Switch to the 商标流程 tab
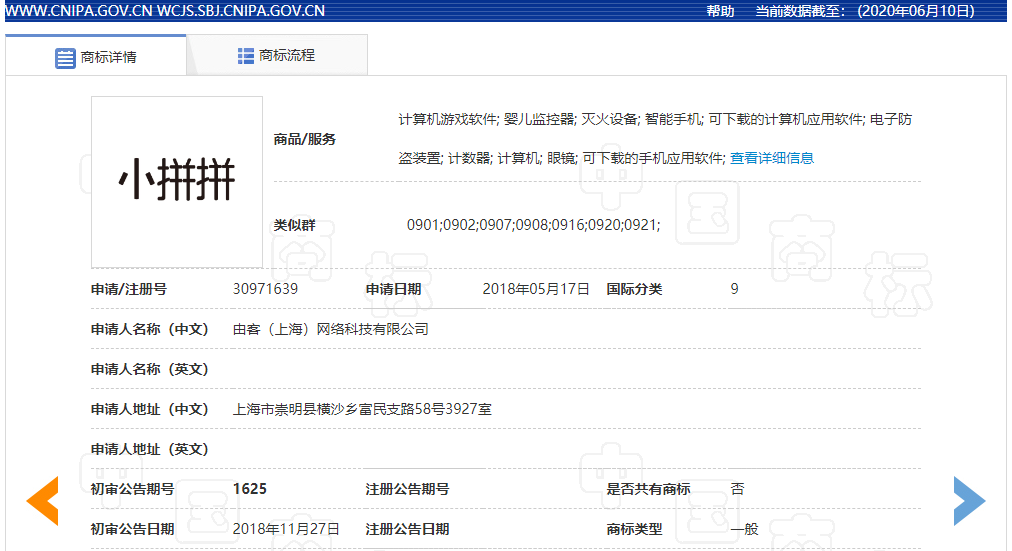 (278, 55)
